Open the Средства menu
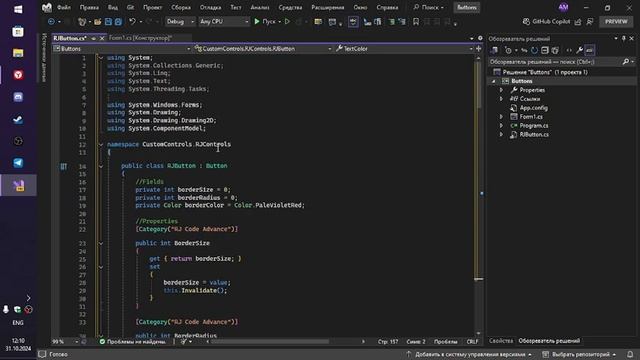 point(290,7)
